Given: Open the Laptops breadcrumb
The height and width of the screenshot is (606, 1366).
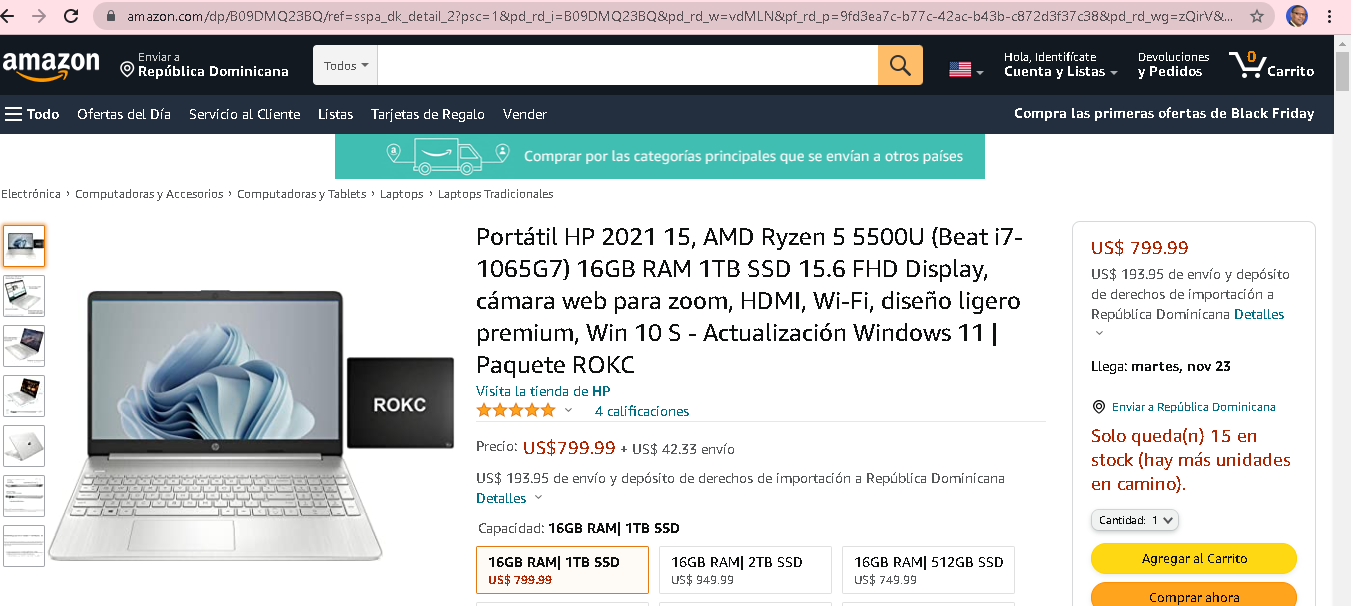Looking at the screenshot, I should click(x=401, y=194).
